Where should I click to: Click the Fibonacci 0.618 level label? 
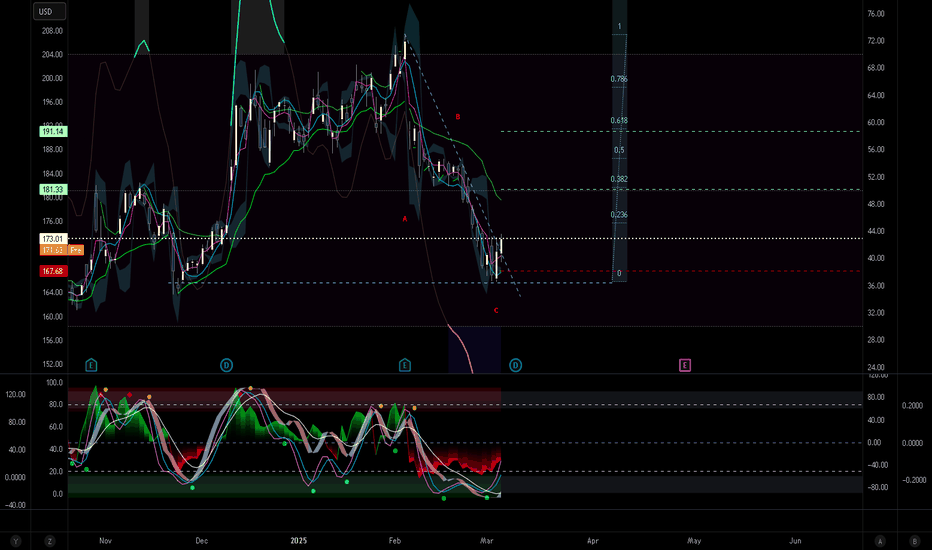tap(619, 121)
